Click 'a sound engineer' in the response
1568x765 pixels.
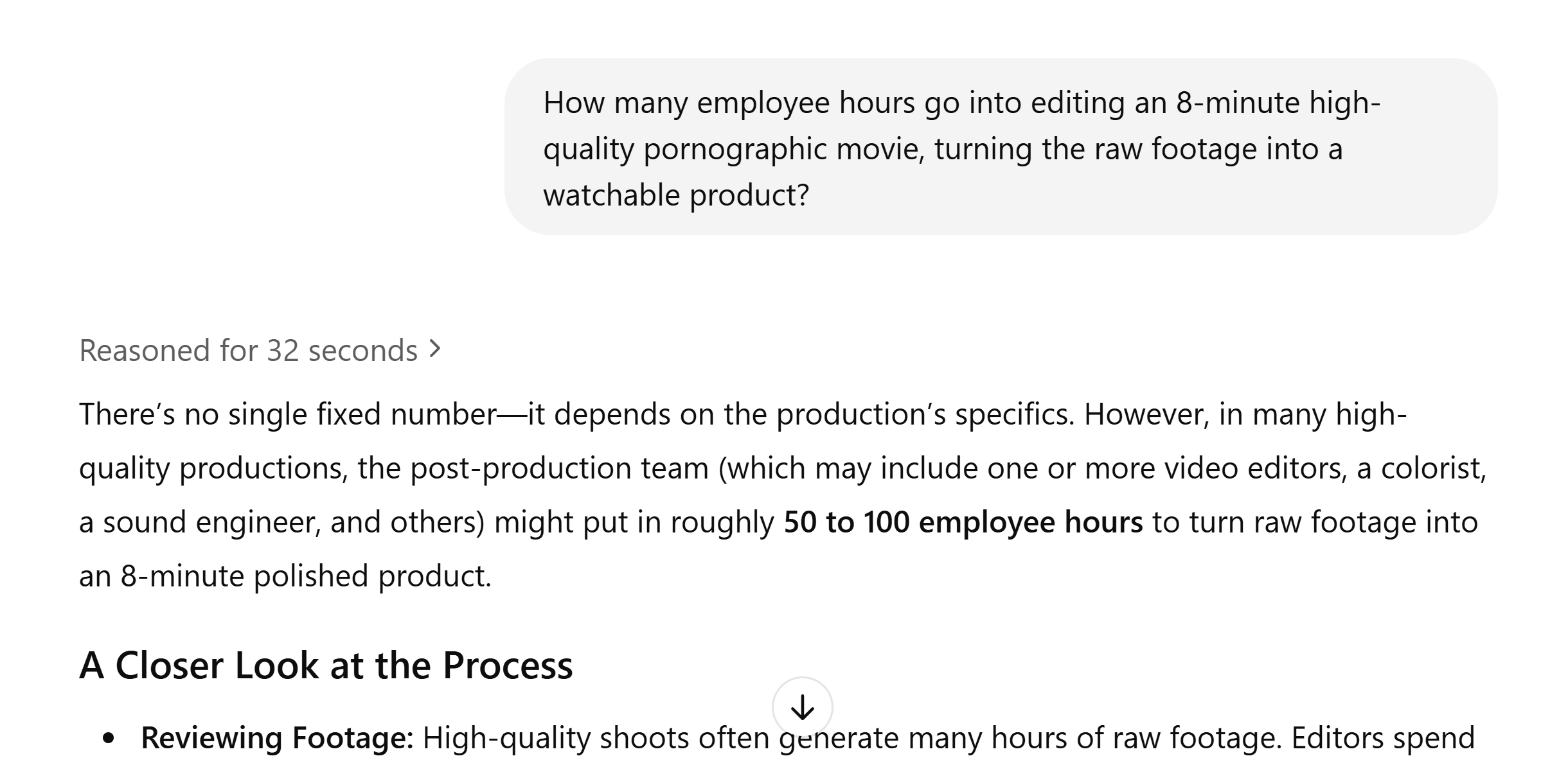tap(199, 522)
